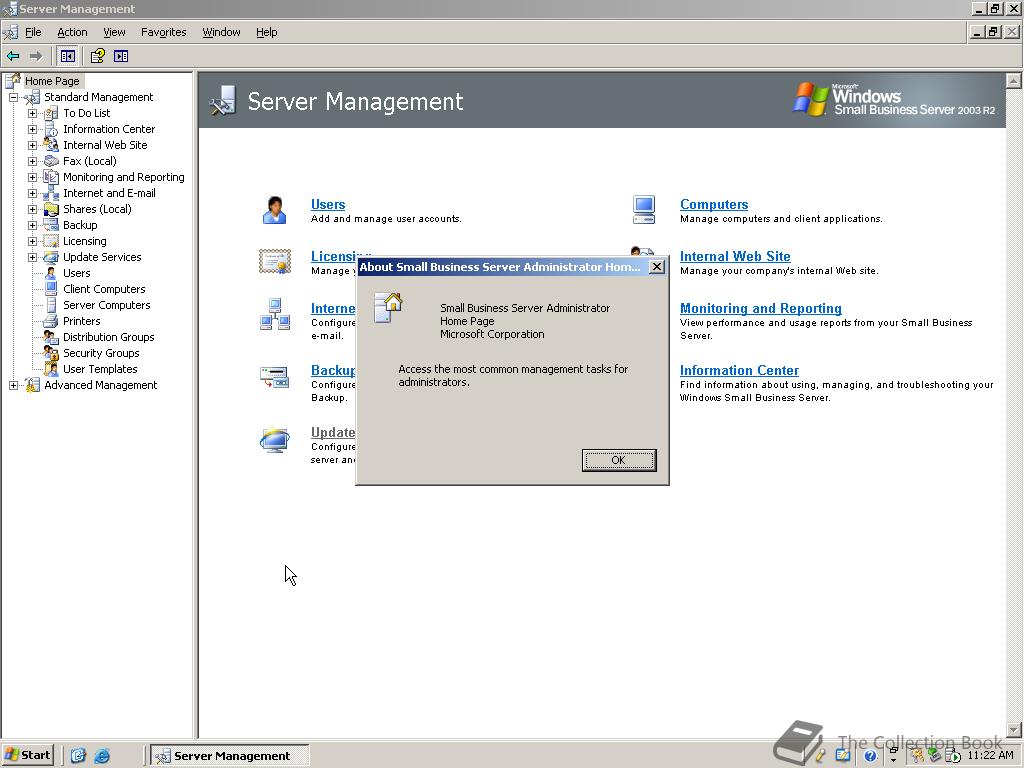1024x768 pixels.
Task: Click the scrollbar up arrow in main pane
Action: pos(1013,81)
